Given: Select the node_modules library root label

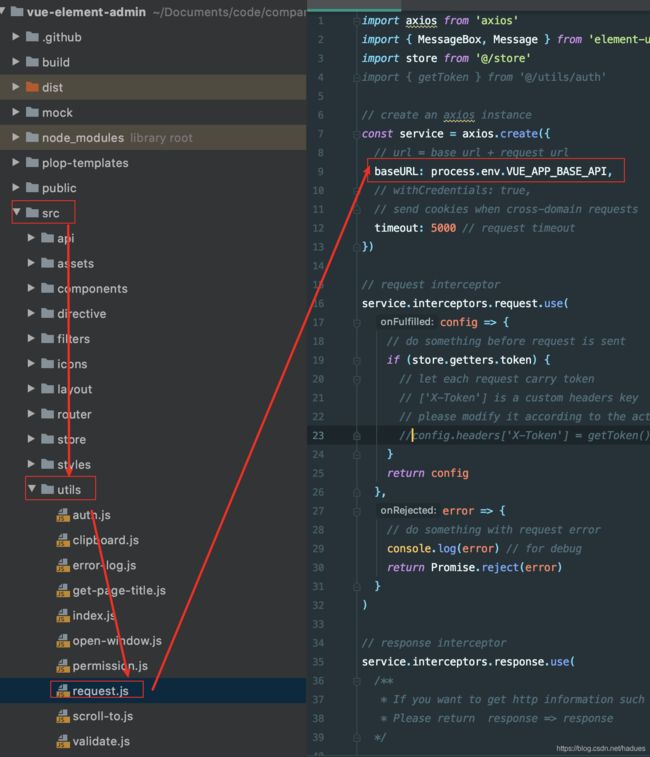Looking at the screenshot, I should [x=161, y=138].
